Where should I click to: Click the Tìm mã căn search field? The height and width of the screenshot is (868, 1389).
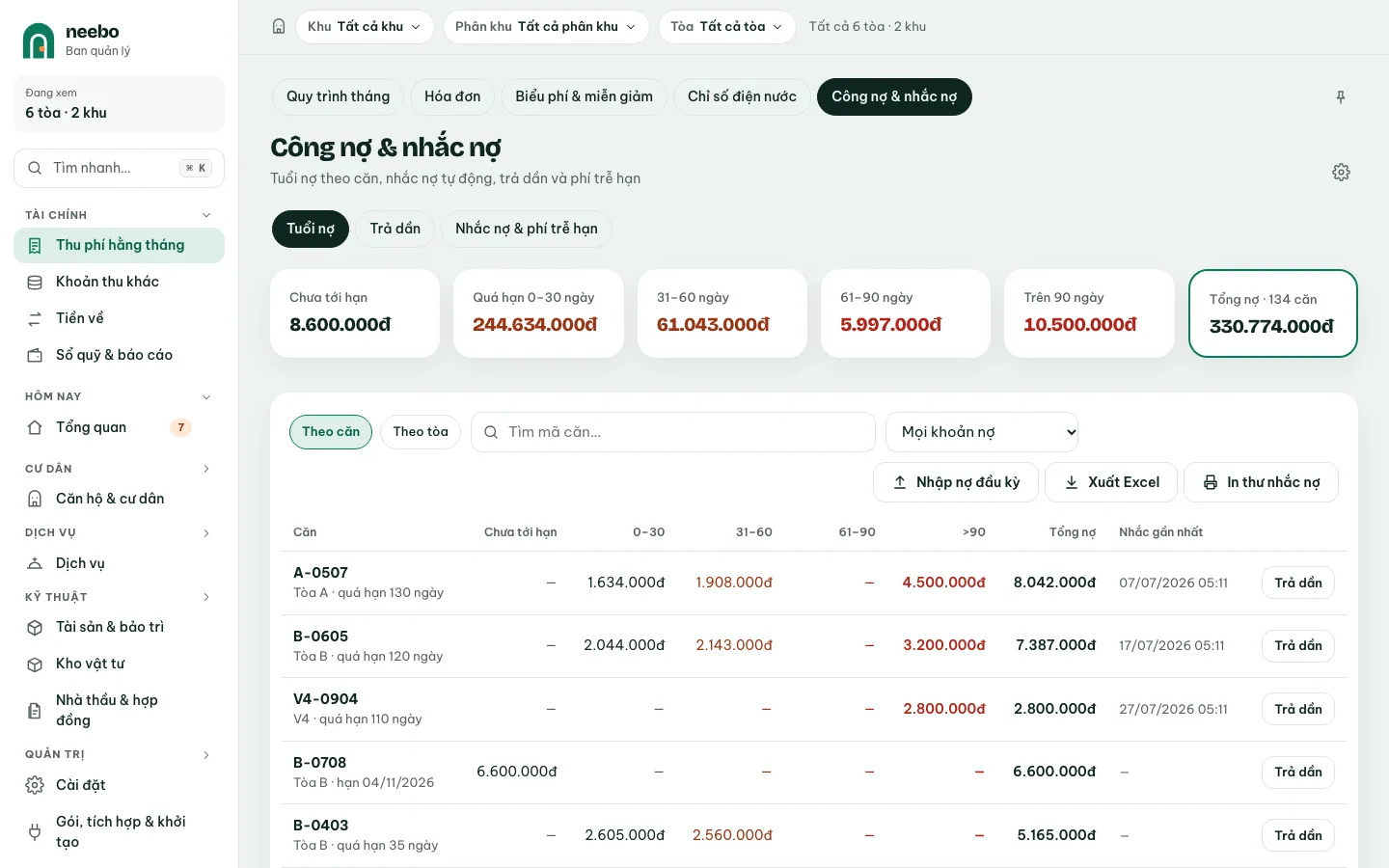673,432
